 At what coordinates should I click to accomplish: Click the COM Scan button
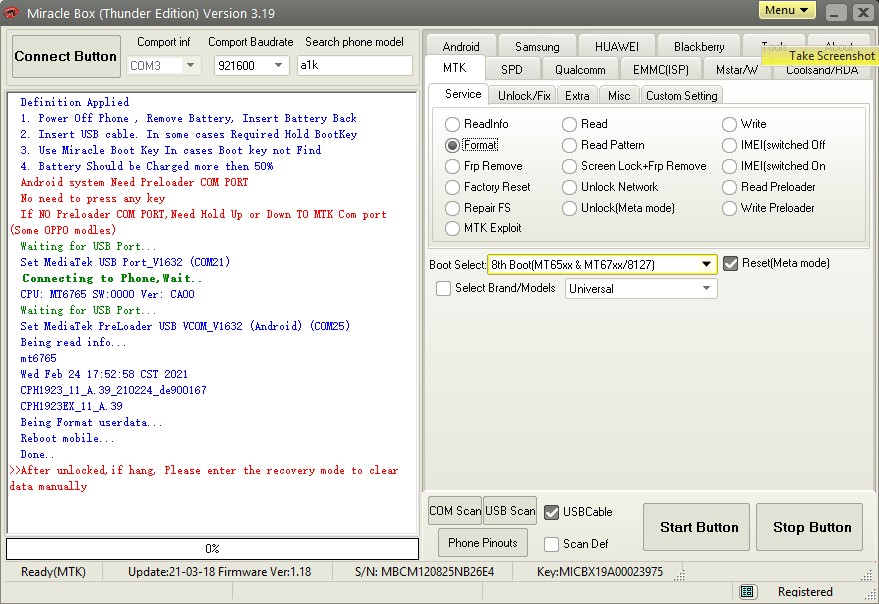[455, 511]
